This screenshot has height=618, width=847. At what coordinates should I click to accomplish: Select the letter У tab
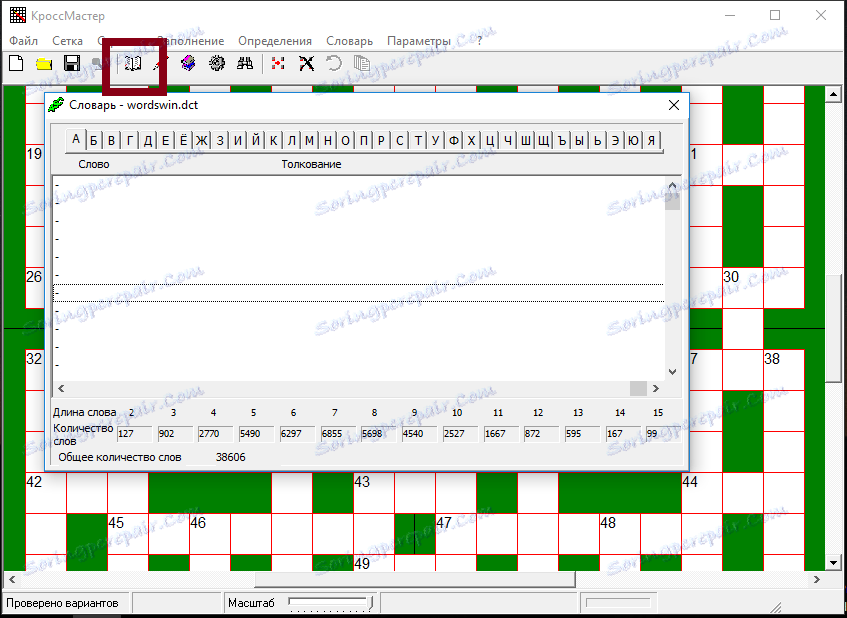click(x=435, y=141)
